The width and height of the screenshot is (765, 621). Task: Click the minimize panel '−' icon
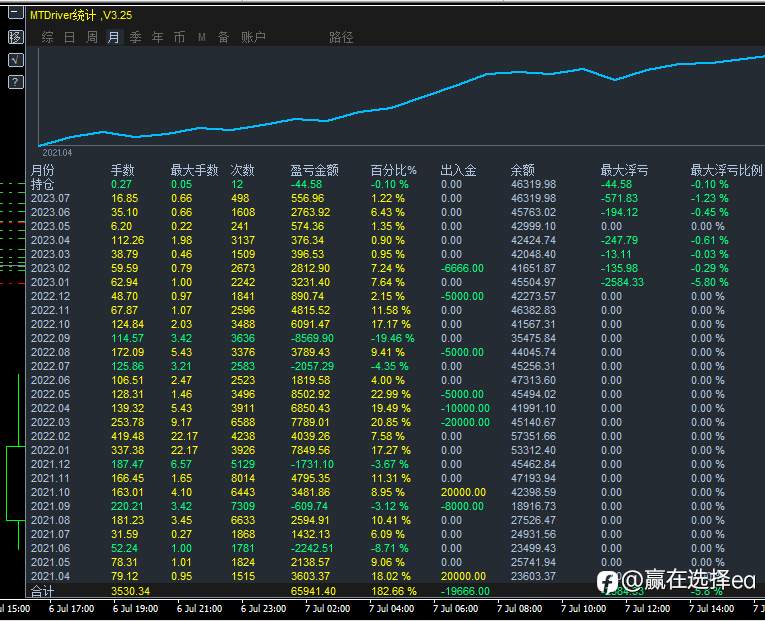click(x=16, y=12)
